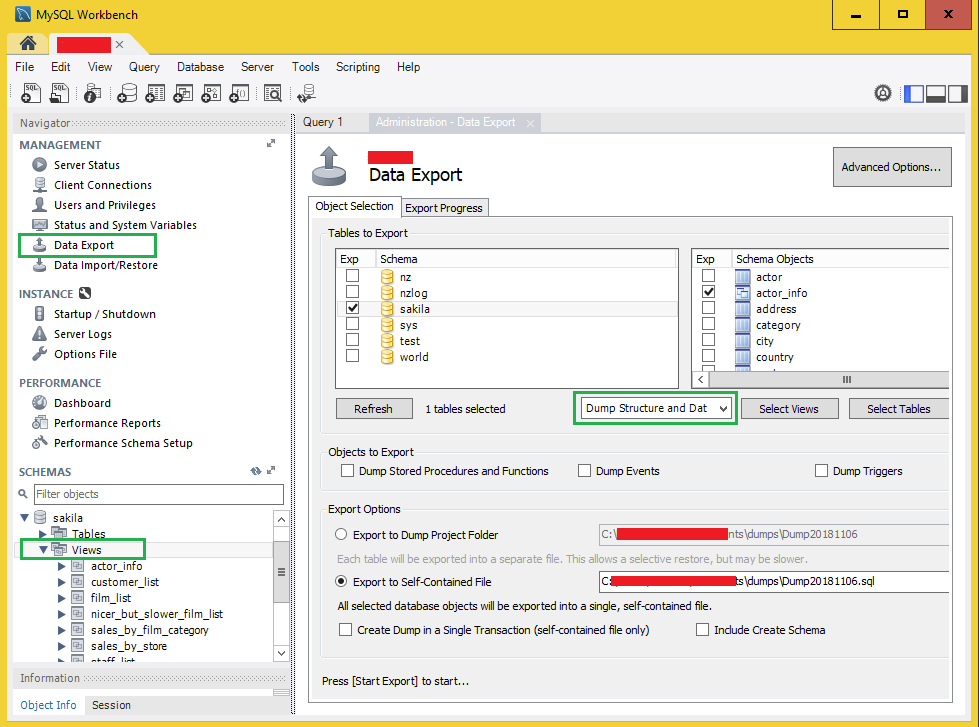Expand the sales_by_film_category view node
This screenshot has width=979, height=727.
pyautogui.click(x=62, y=630)
